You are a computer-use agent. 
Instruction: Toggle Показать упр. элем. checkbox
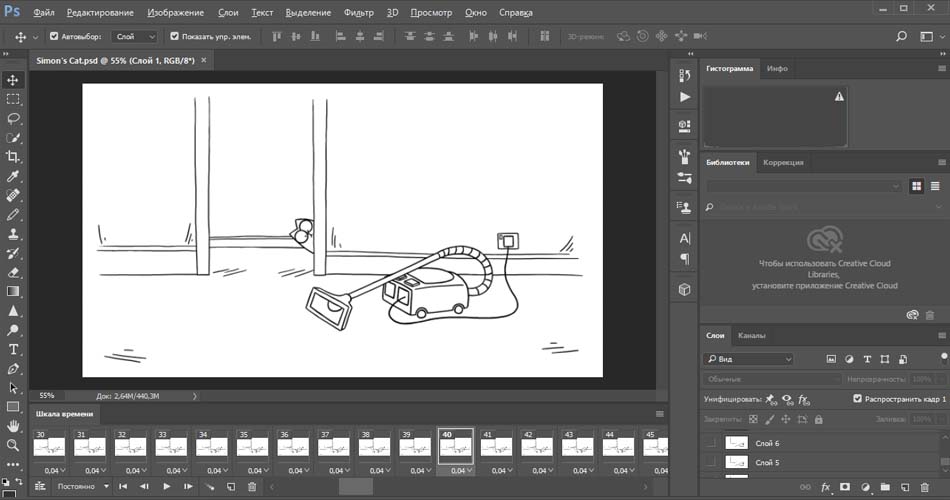point(174,36)
